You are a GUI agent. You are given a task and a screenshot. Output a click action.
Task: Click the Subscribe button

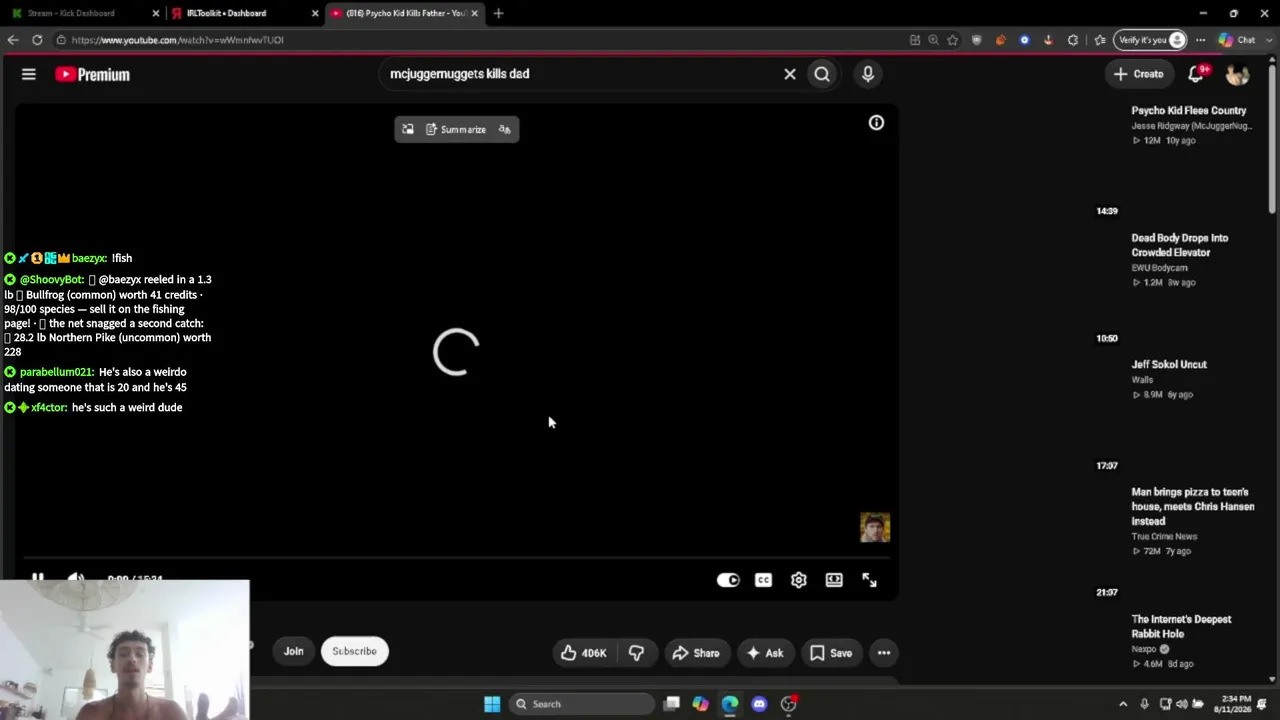click(x=354, y=651)
